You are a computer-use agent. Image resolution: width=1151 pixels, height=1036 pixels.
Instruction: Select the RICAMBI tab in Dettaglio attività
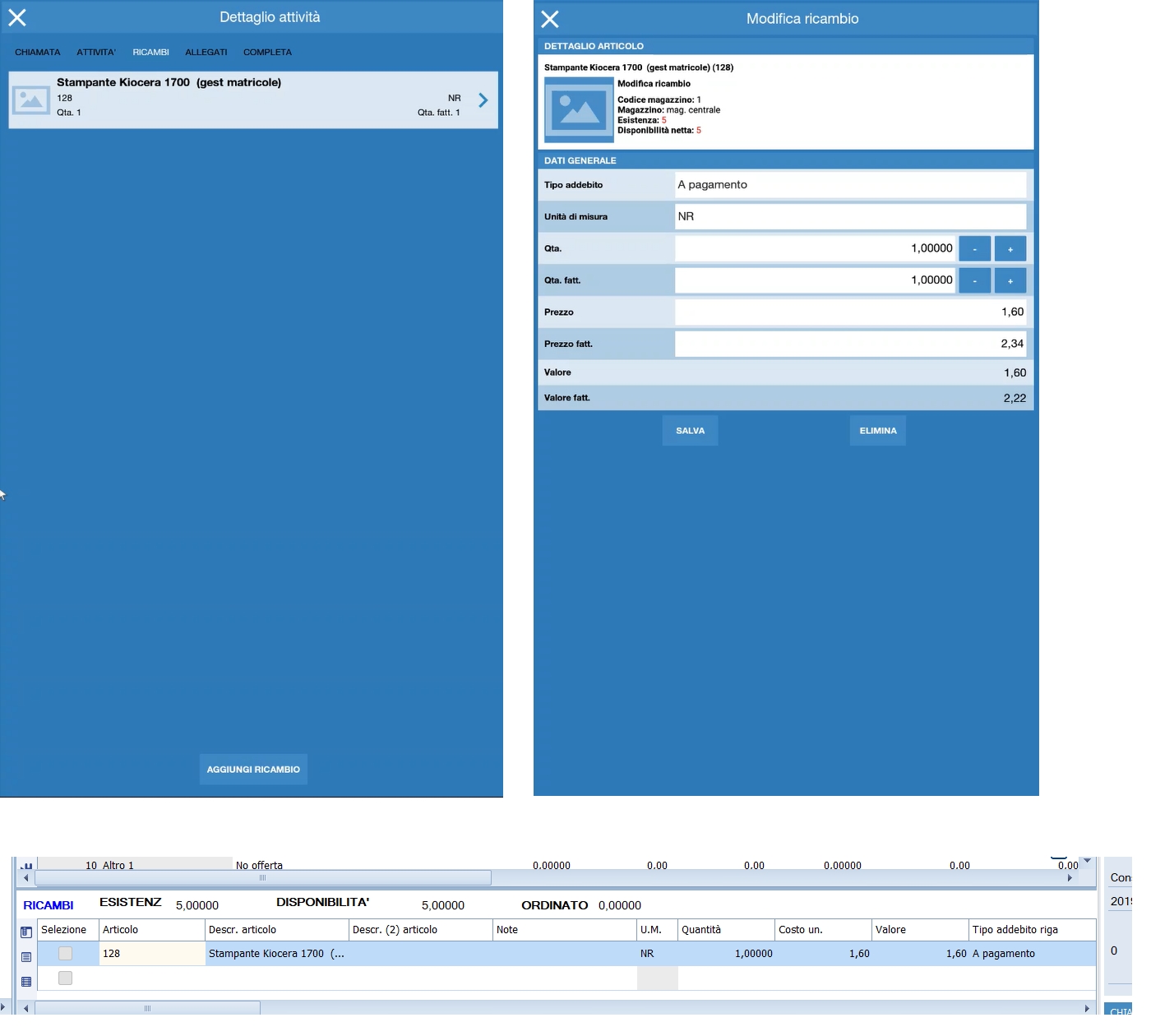tap(151, 53)
